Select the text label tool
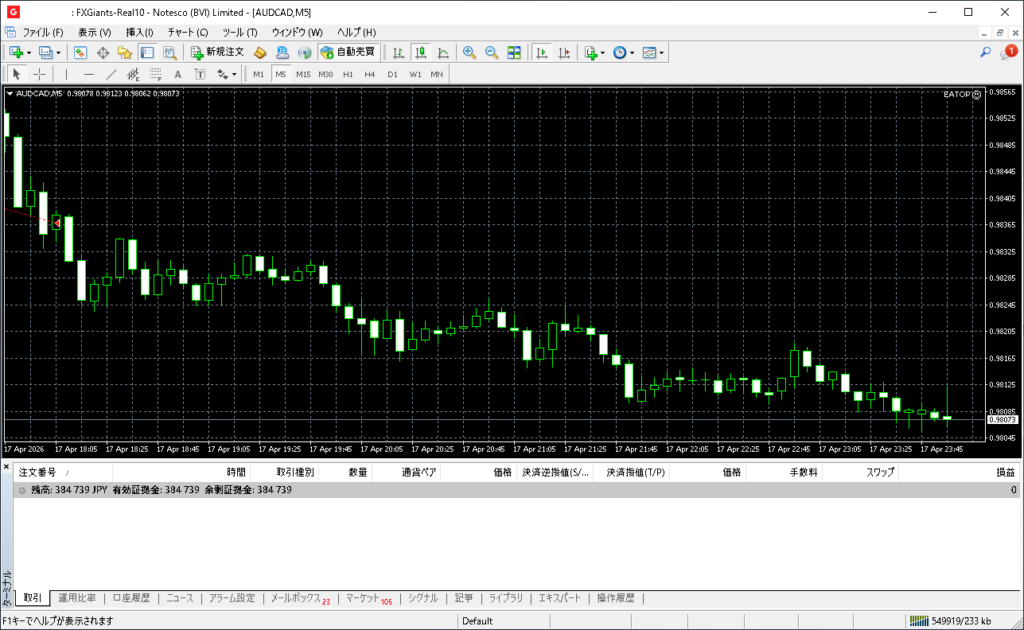 (x=178, y=74)
